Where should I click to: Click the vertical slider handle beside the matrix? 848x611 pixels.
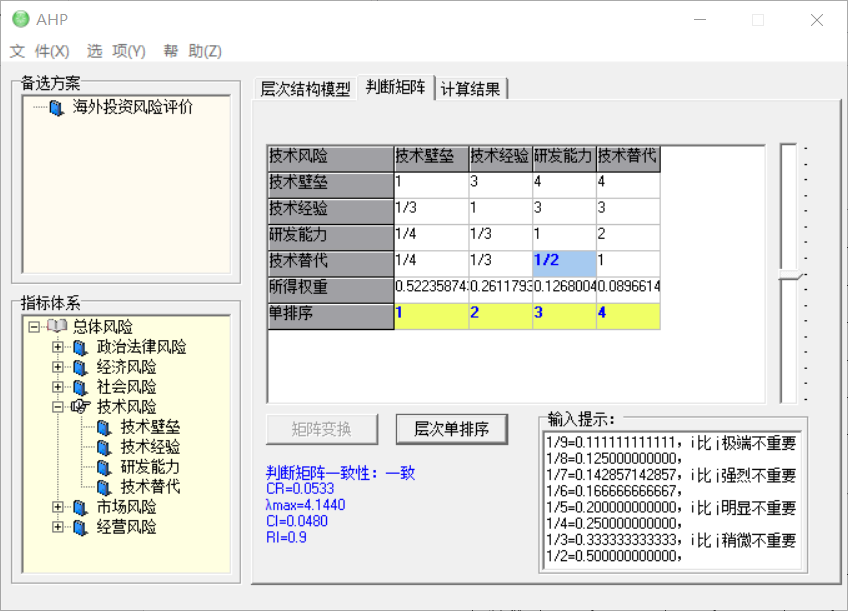(x=790, y=275)
